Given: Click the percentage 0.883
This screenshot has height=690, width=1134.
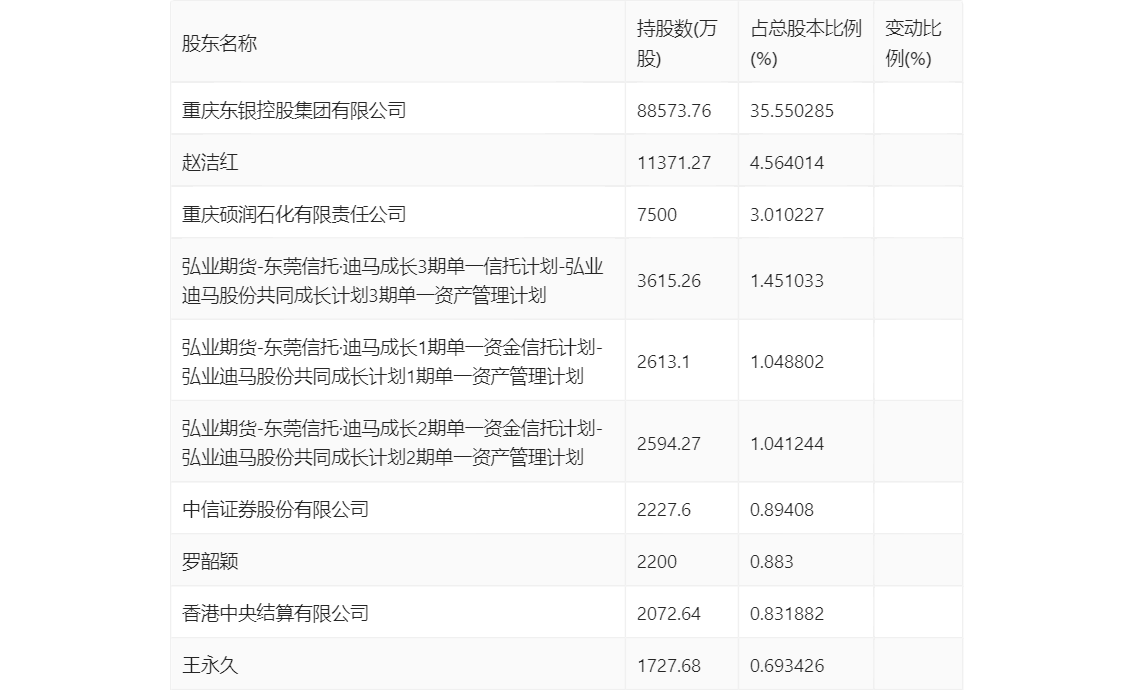Looking at the screenshot, I should [x=772, y=562].
